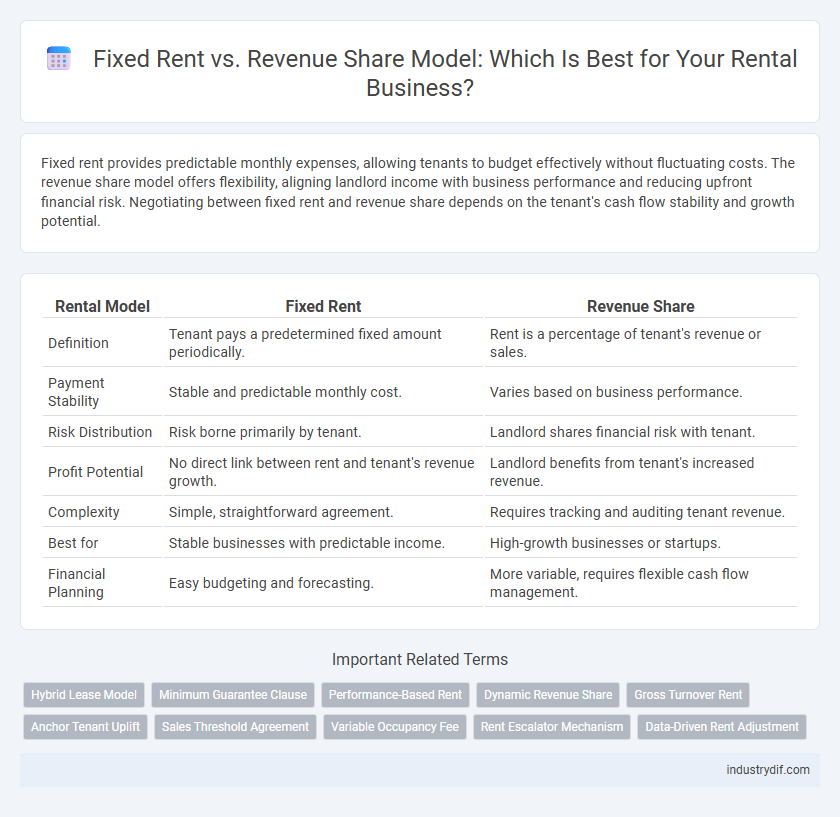Select the Rent Escalator Mechanism tag

pos(552,727)
